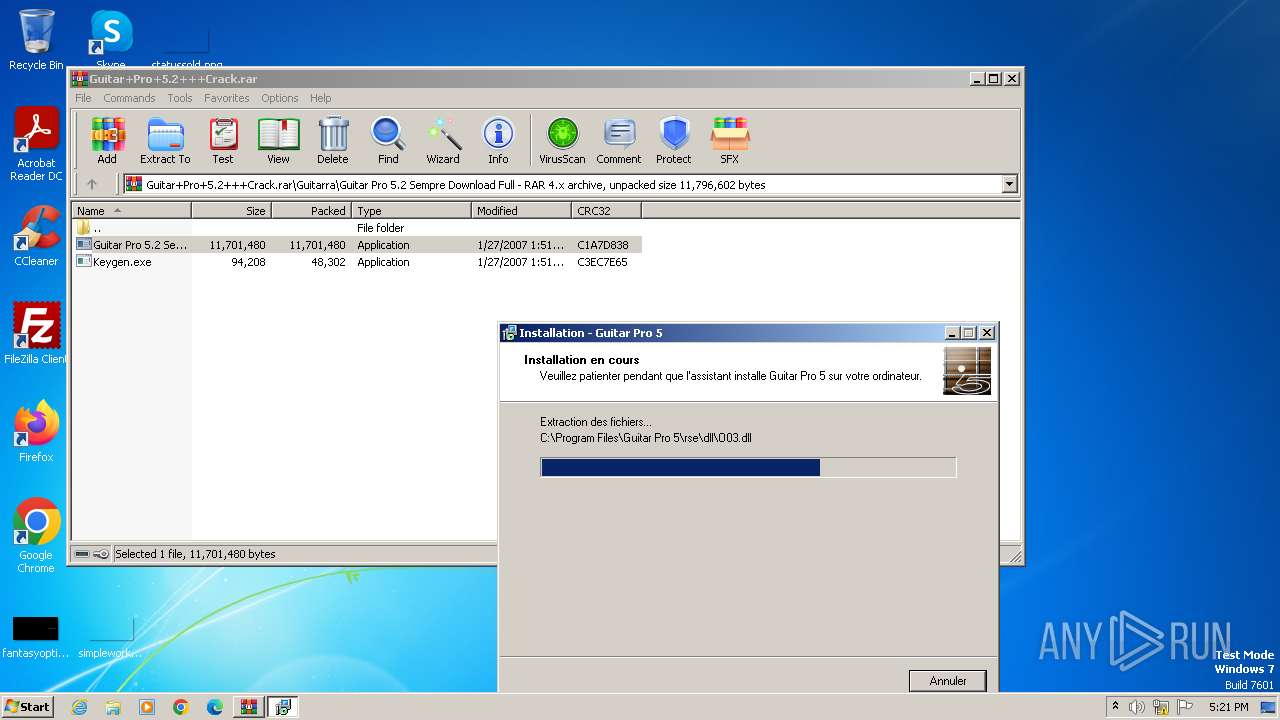This screenshot has height=720, width=1280.
Task: Click the C1A7D838 CRC32 value
Action: tap(603, 245)
